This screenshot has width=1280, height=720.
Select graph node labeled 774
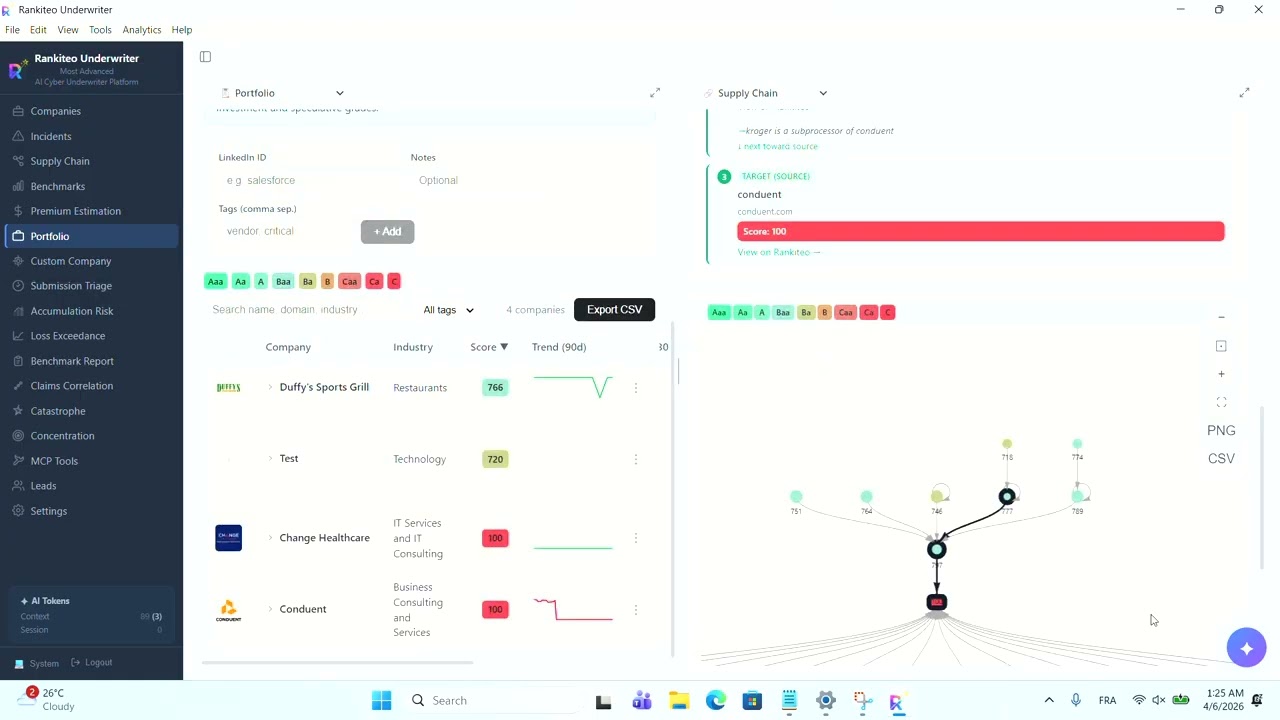point(1077,444)
